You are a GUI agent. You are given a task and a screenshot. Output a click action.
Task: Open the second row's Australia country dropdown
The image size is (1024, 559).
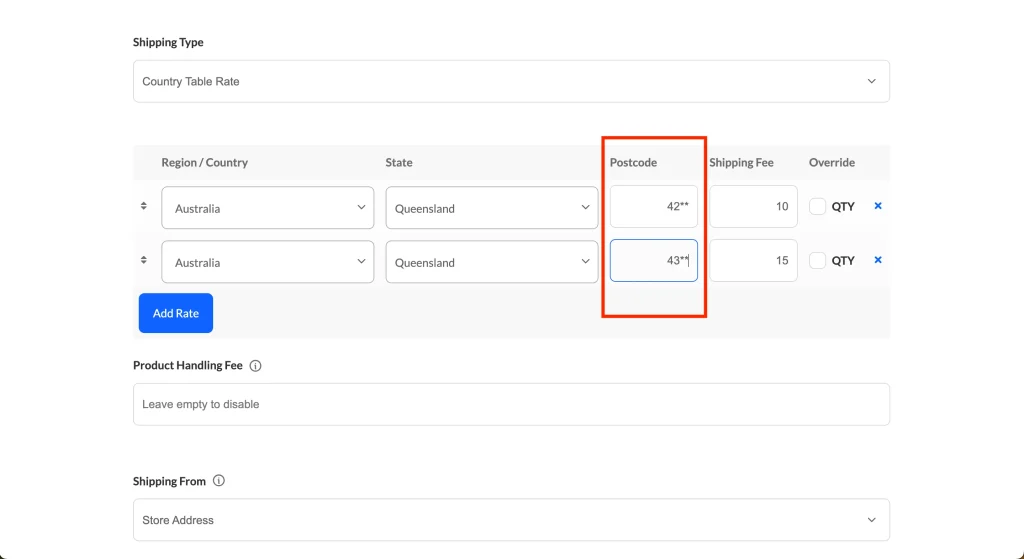coord(267,262)
